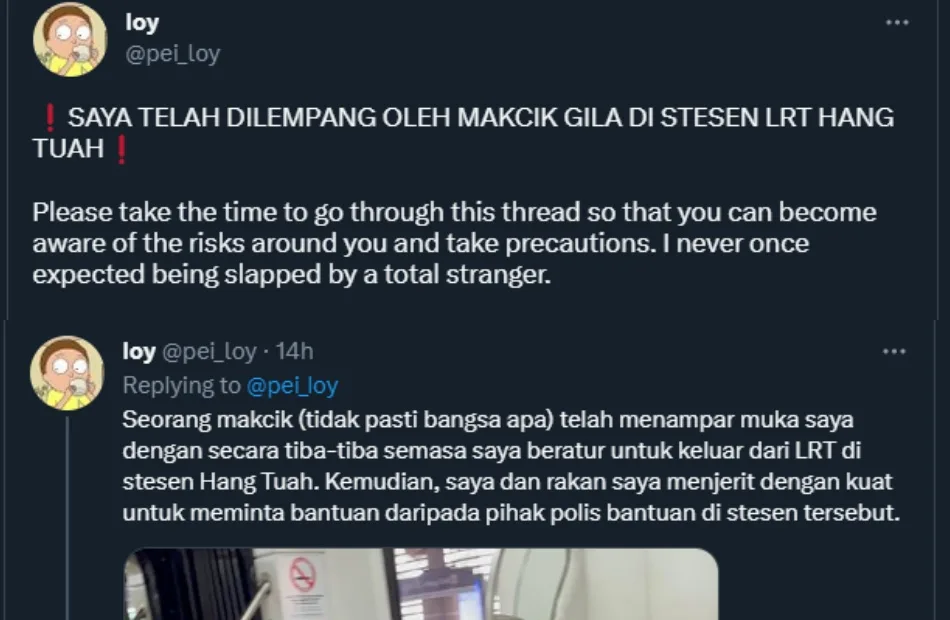The image size is (950, 620).
Task: Click the Replying to label
Action: (182, 385)
